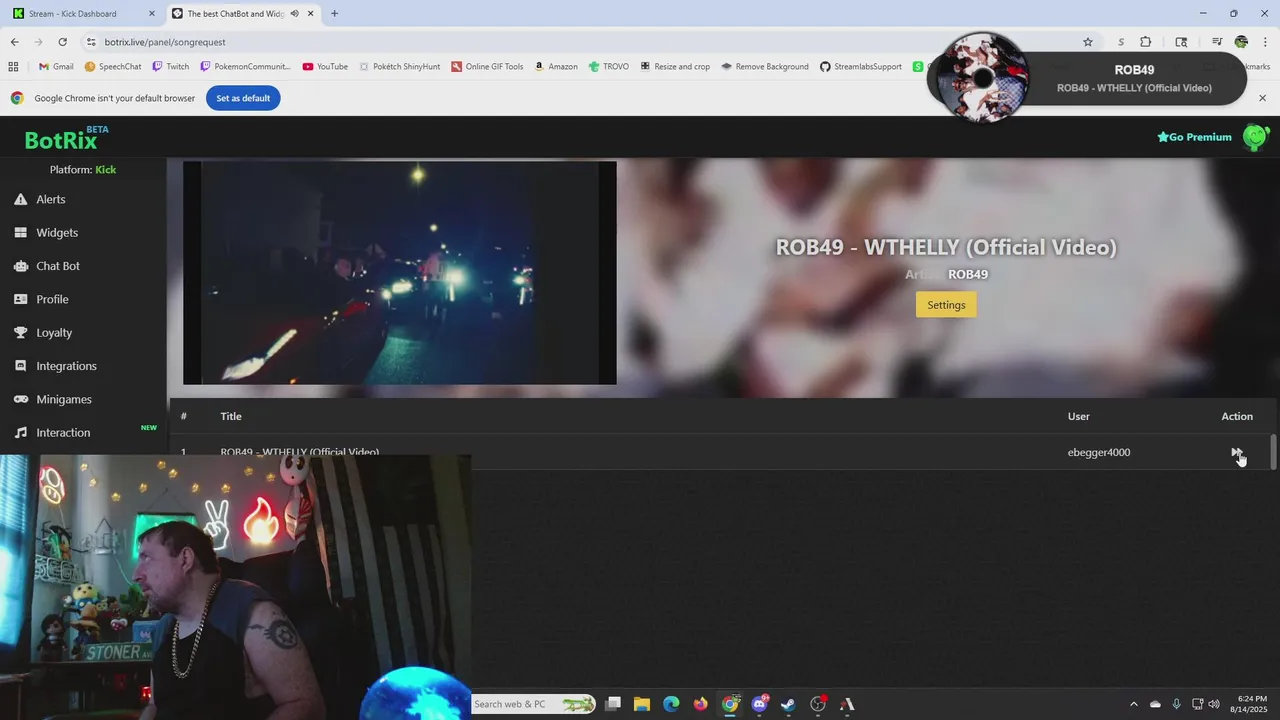The width and height of the screenshot is (1280, 720).
Task: Click the Search web & PC box
Action: pyautogui.click(x=534, y=704)
